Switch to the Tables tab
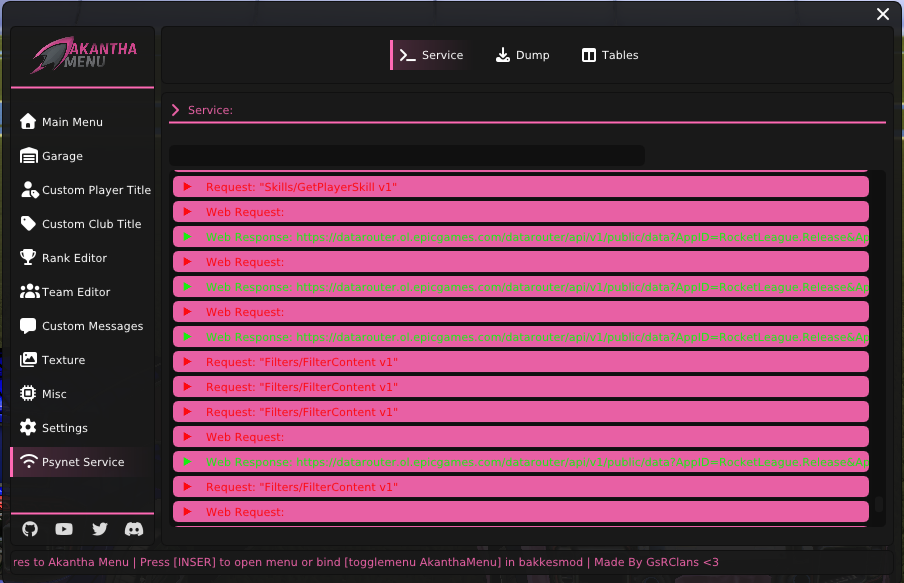The height and width of the screenshot is (583, 904). (610, 55)
